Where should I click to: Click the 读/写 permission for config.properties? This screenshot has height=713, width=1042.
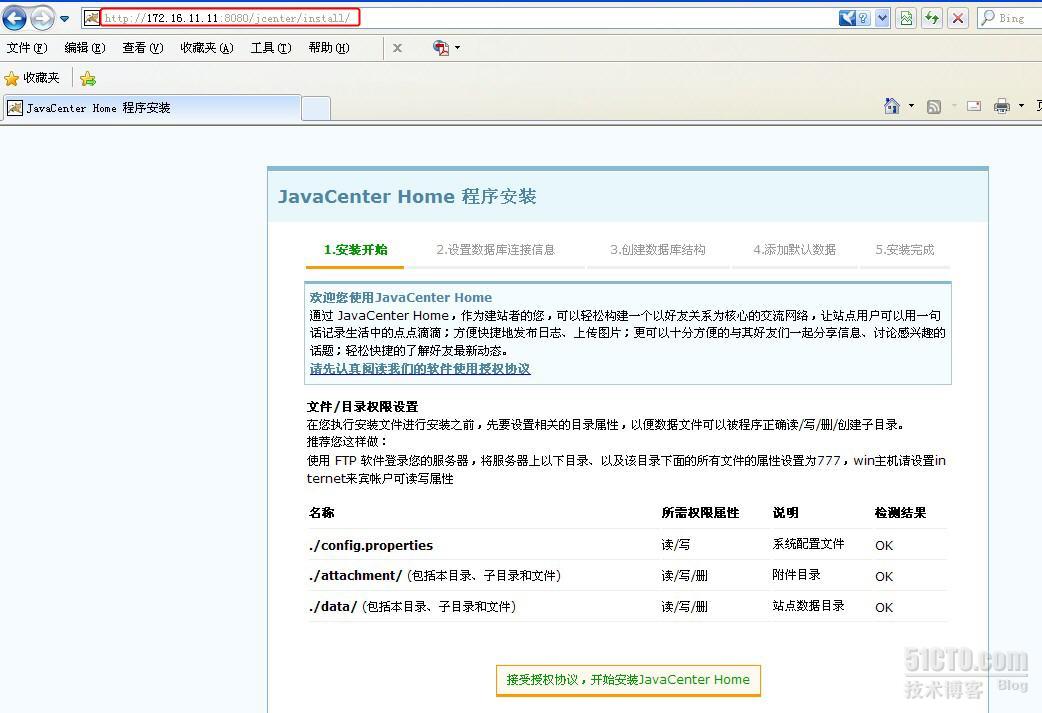point(675,545)
